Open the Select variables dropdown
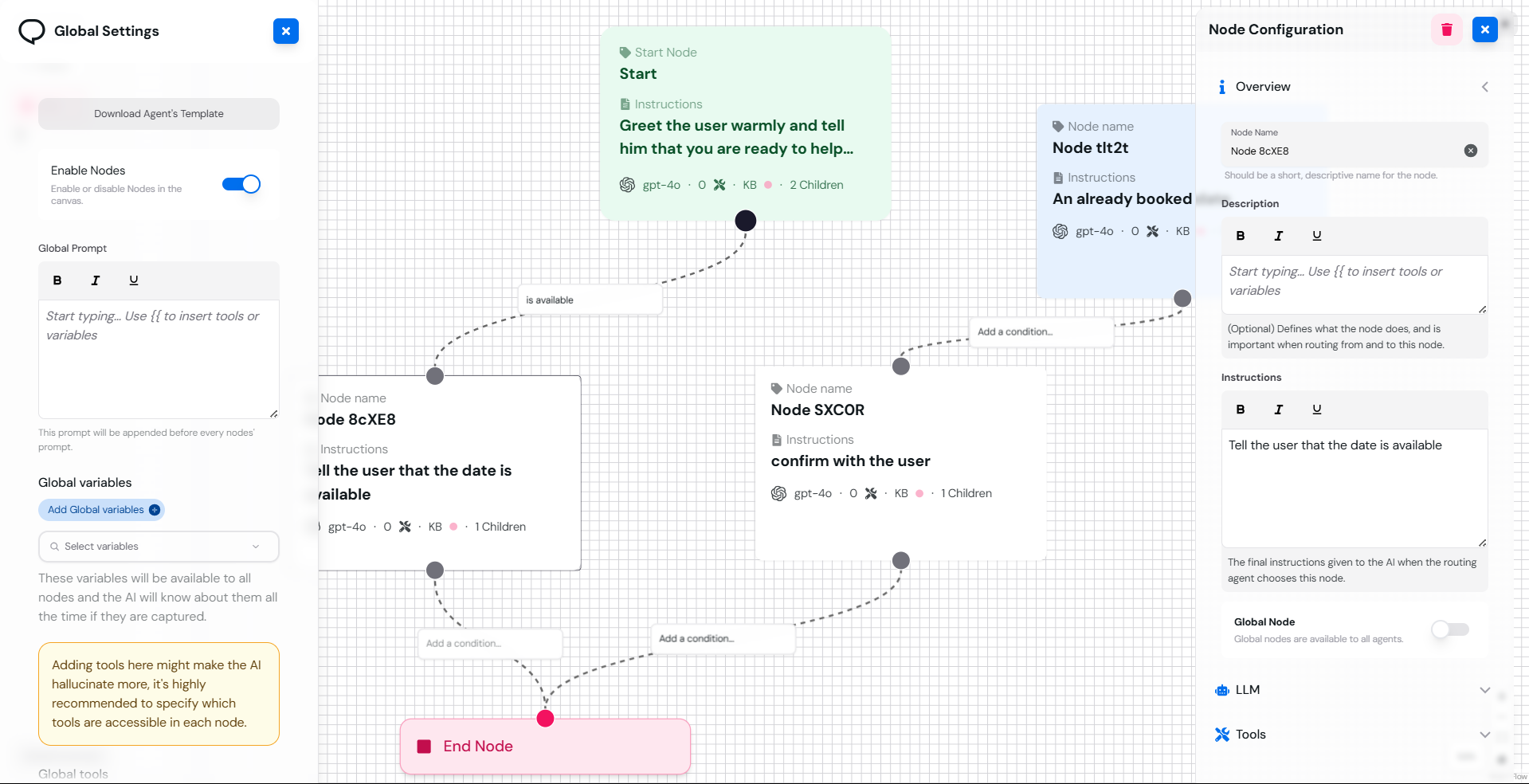 click(x=158, y=547)
